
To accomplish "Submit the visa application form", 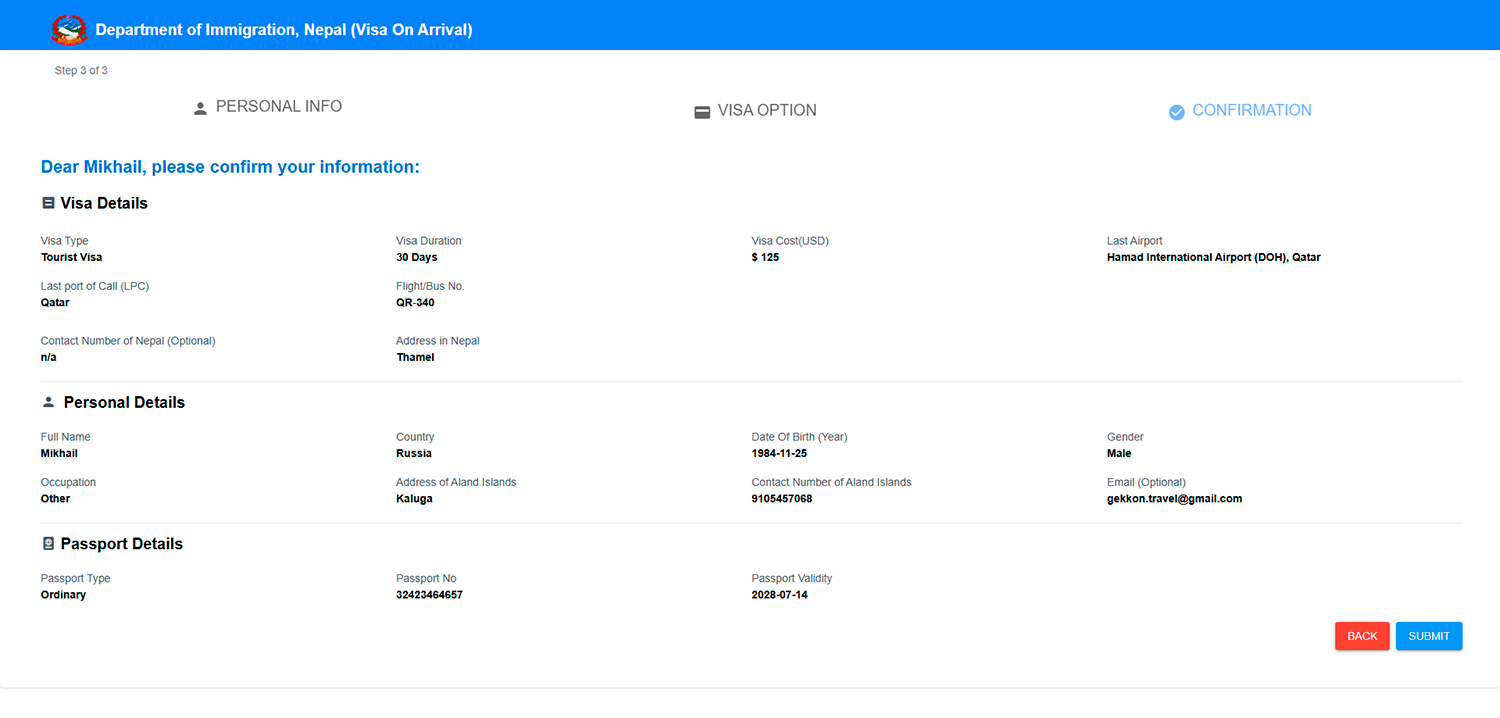I will pos(1428,636).
